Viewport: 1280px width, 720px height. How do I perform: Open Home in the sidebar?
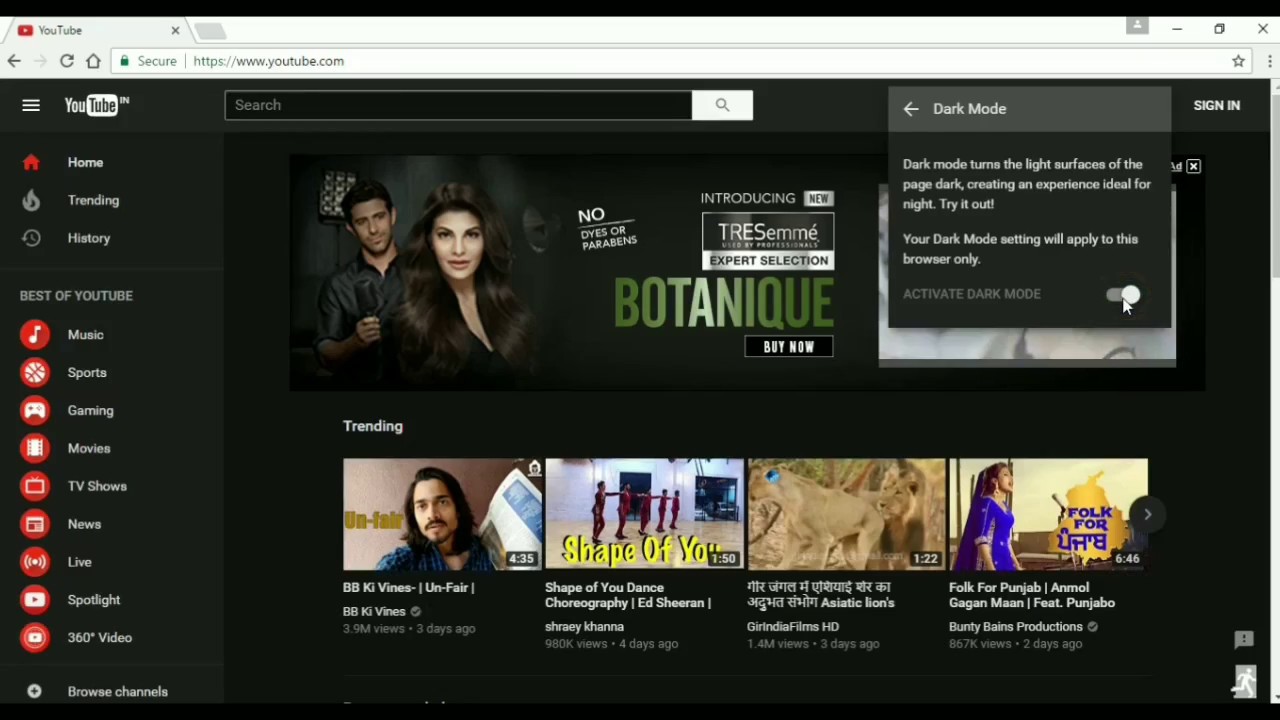click(85, 162)
